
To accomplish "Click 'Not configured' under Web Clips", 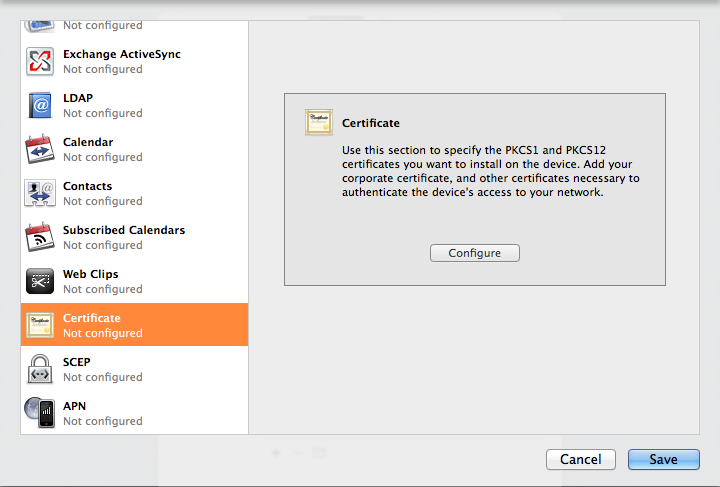I will (103, 289).
